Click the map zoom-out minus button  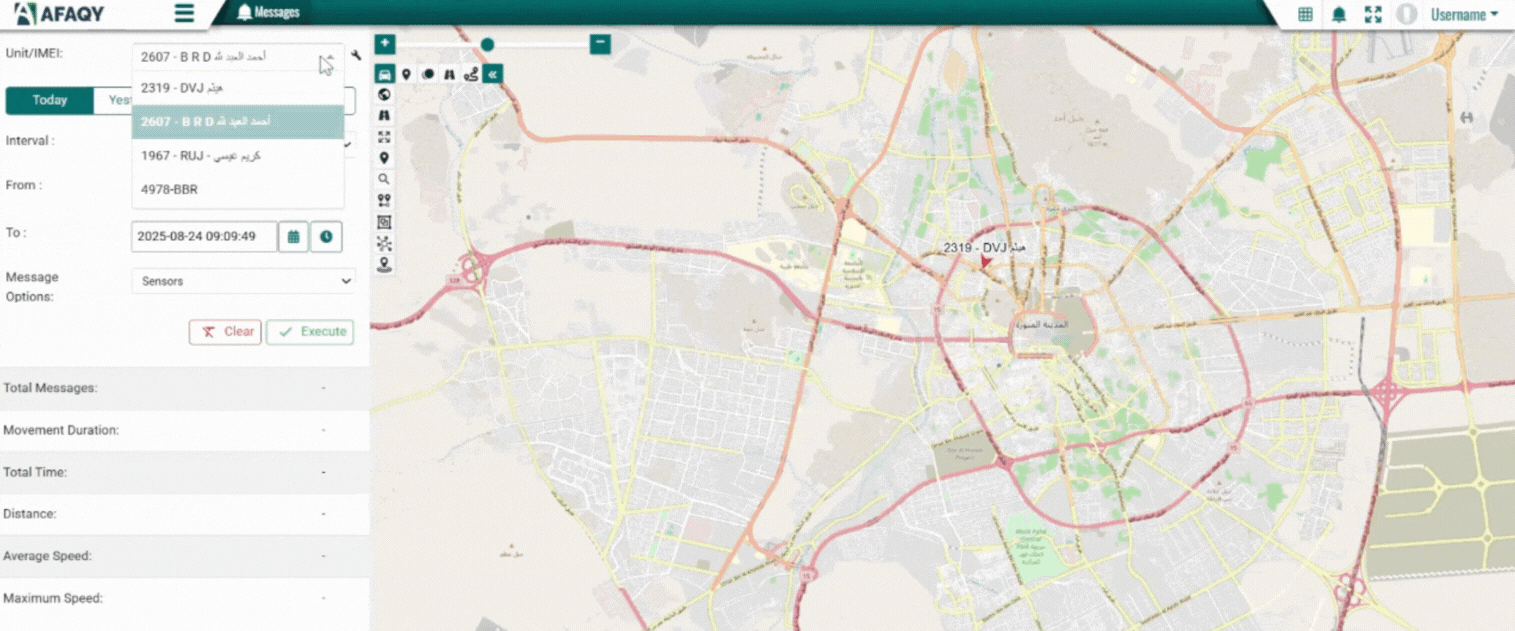(600, 44)
